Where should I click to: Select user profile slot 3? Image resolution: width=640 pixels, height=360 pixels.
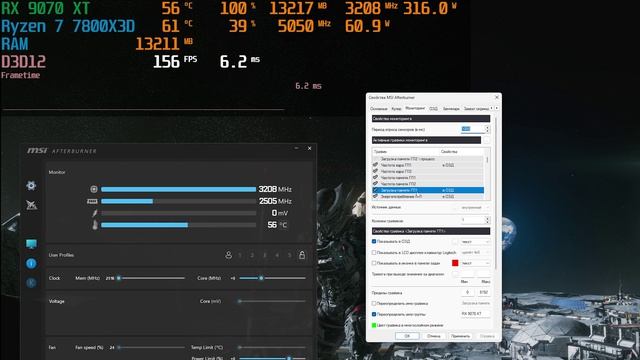tap(264, 256)
